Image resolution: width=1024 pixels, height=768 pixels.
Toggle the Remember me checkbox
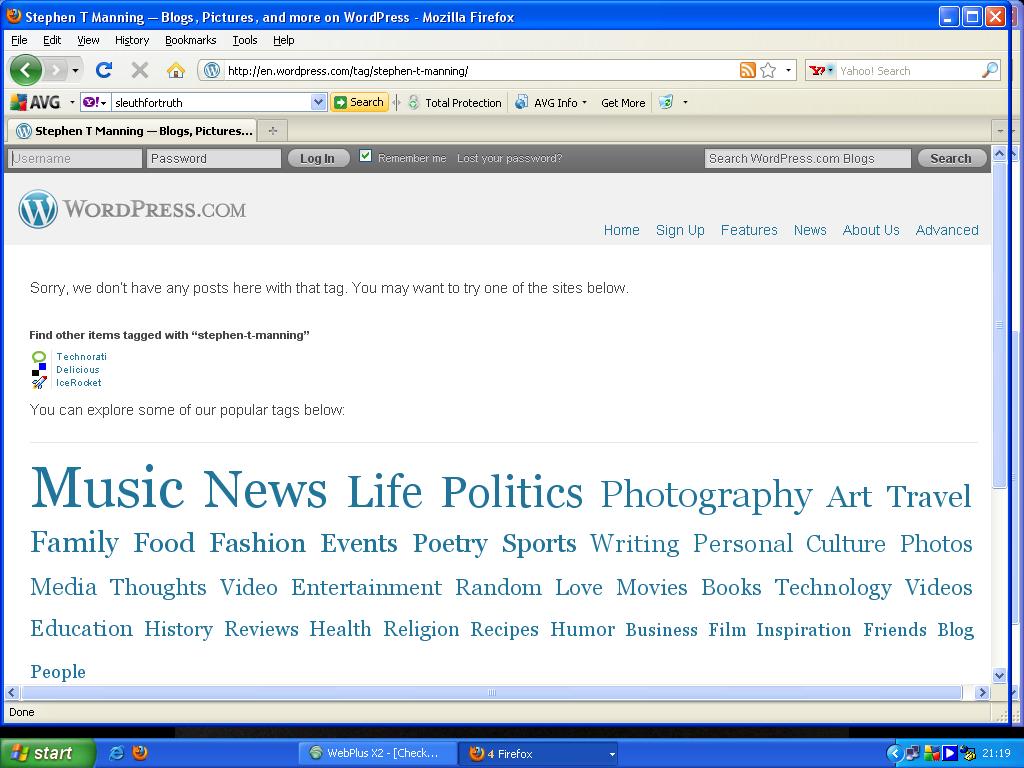click(366, 156)
